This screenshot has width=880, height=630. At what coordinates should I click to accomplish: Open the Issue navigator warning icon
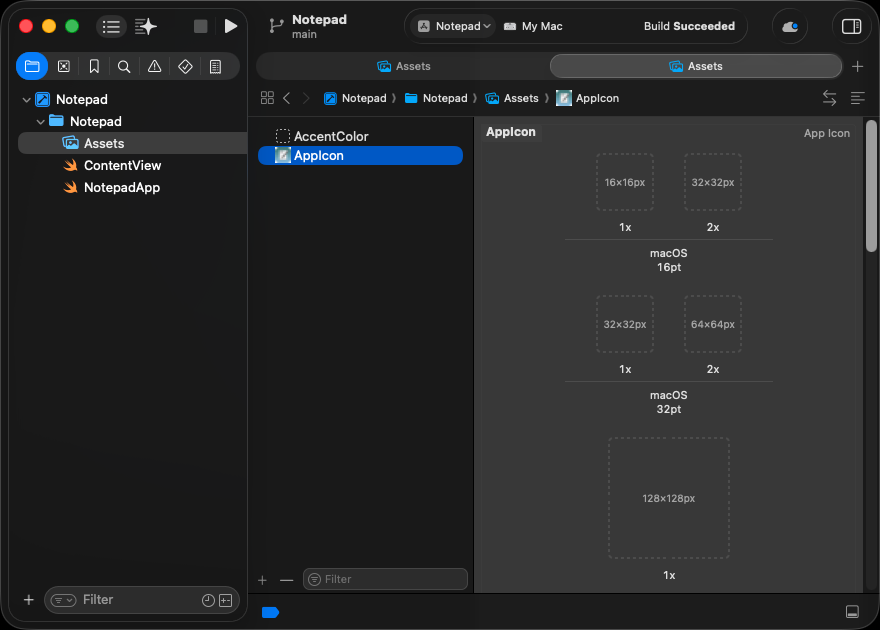(x=154, y=67)
